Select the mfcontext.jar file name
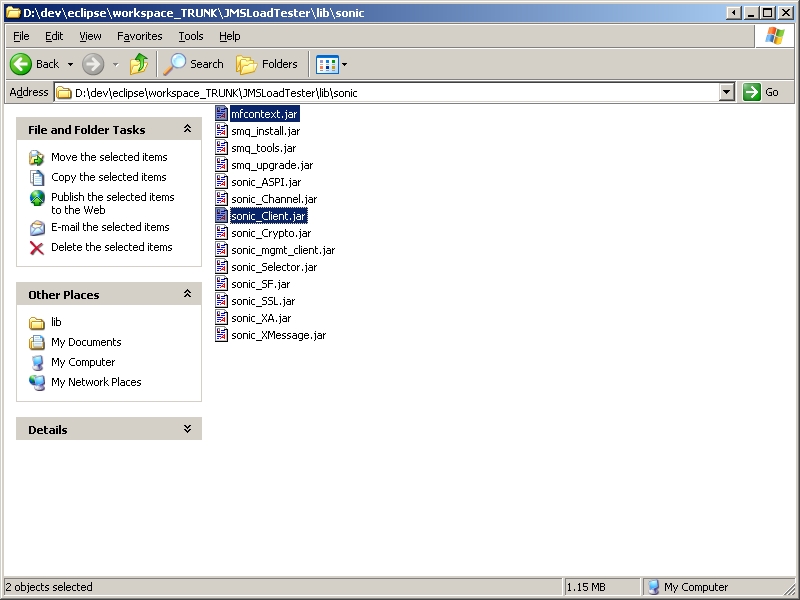This screenshot has height=600, width=800. (x=264, y=114)
